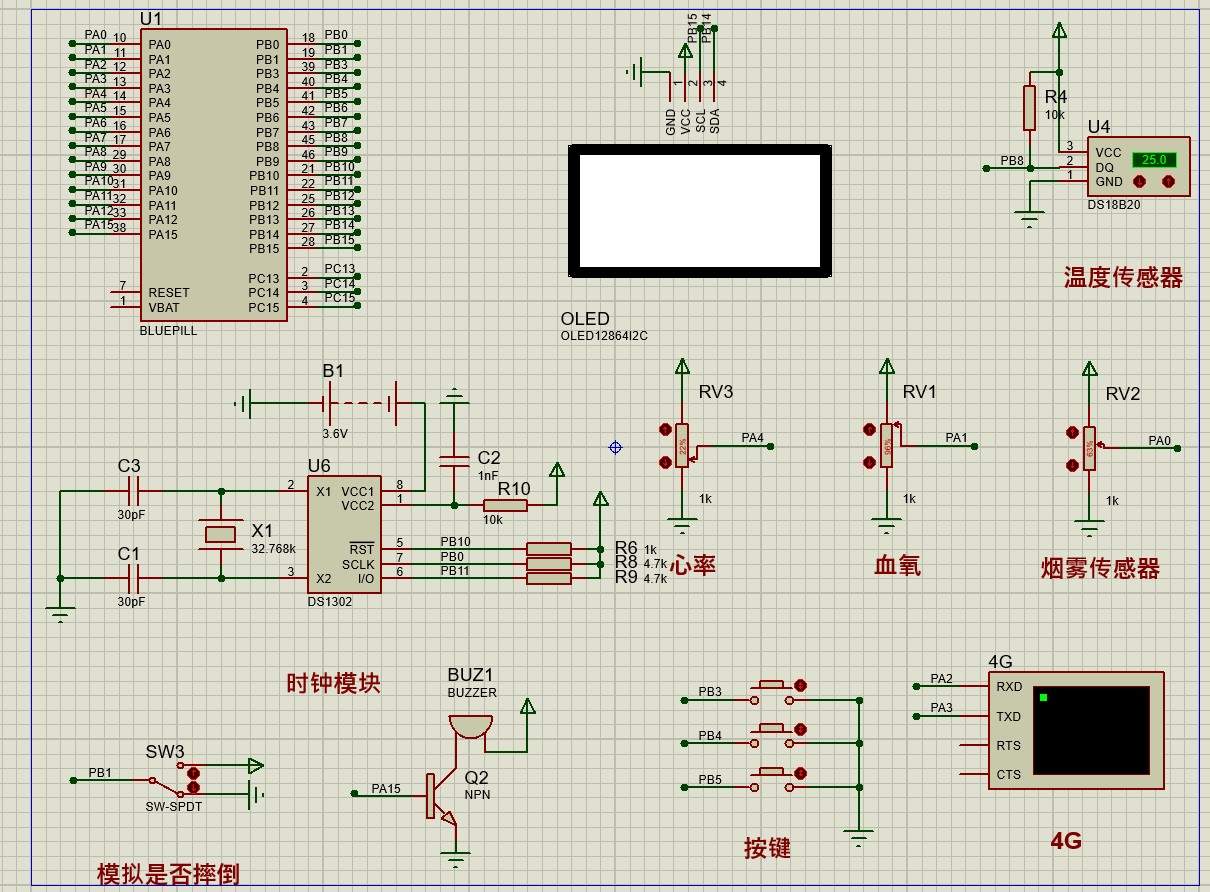Click the 32.768k crystal value label
Image resolution: width=1210 pixels, height=892 pixels.
[x=273, y=549]
